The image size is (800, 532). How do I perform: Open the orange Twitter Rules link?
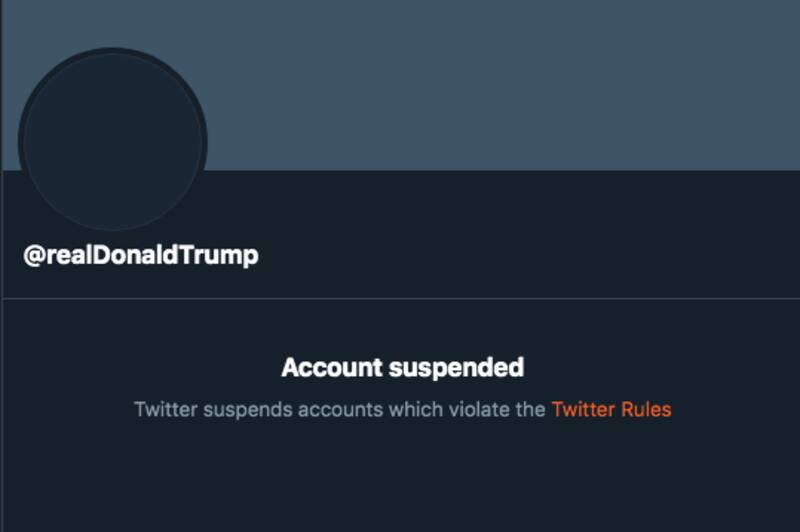click(611, 410)
